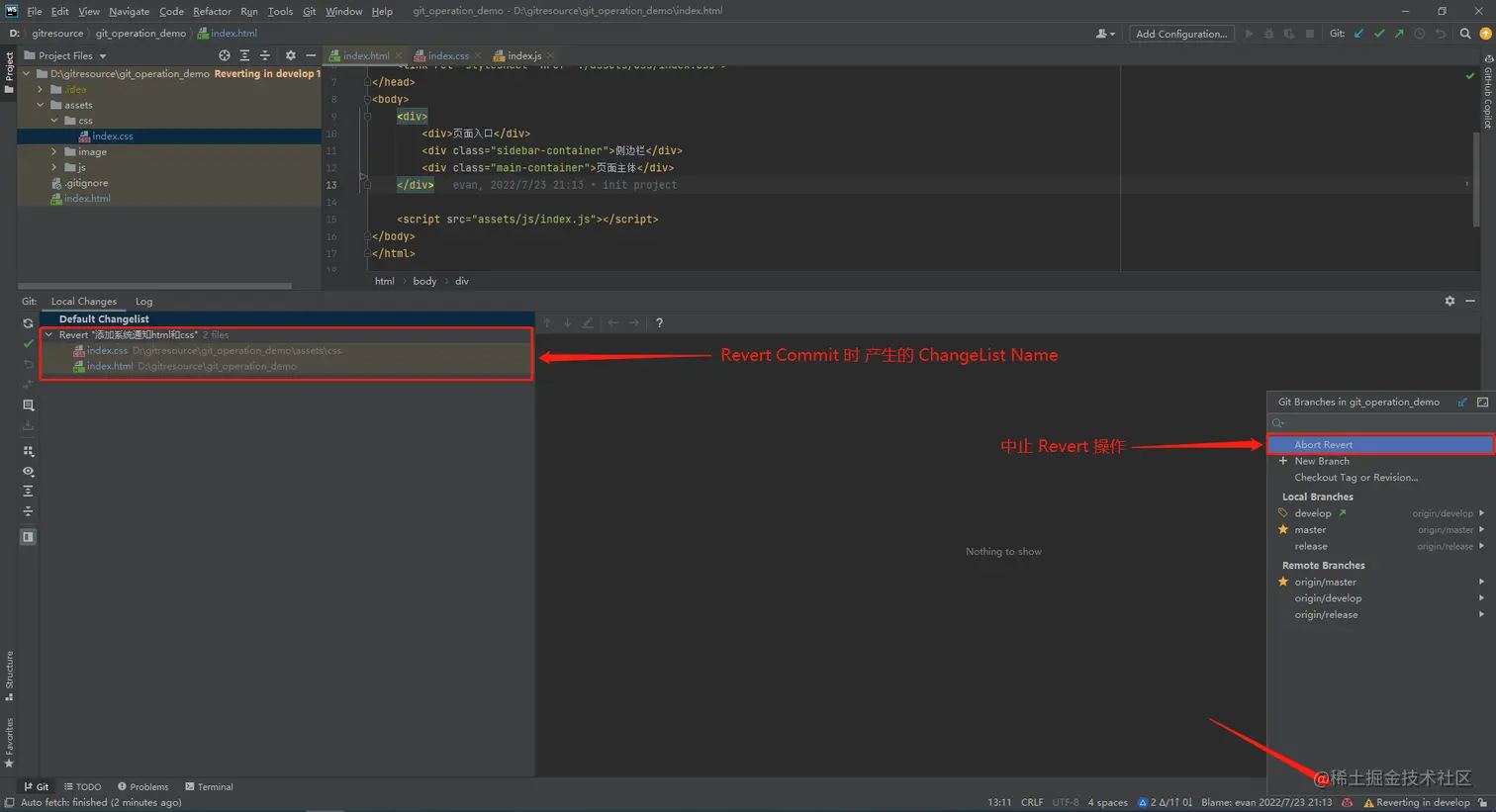Image resolution: width=1496 pixels, height=812 pixels.
Task: Select the Rollback arrow icon in Git sidebar
Action: (x=28, y=365)
